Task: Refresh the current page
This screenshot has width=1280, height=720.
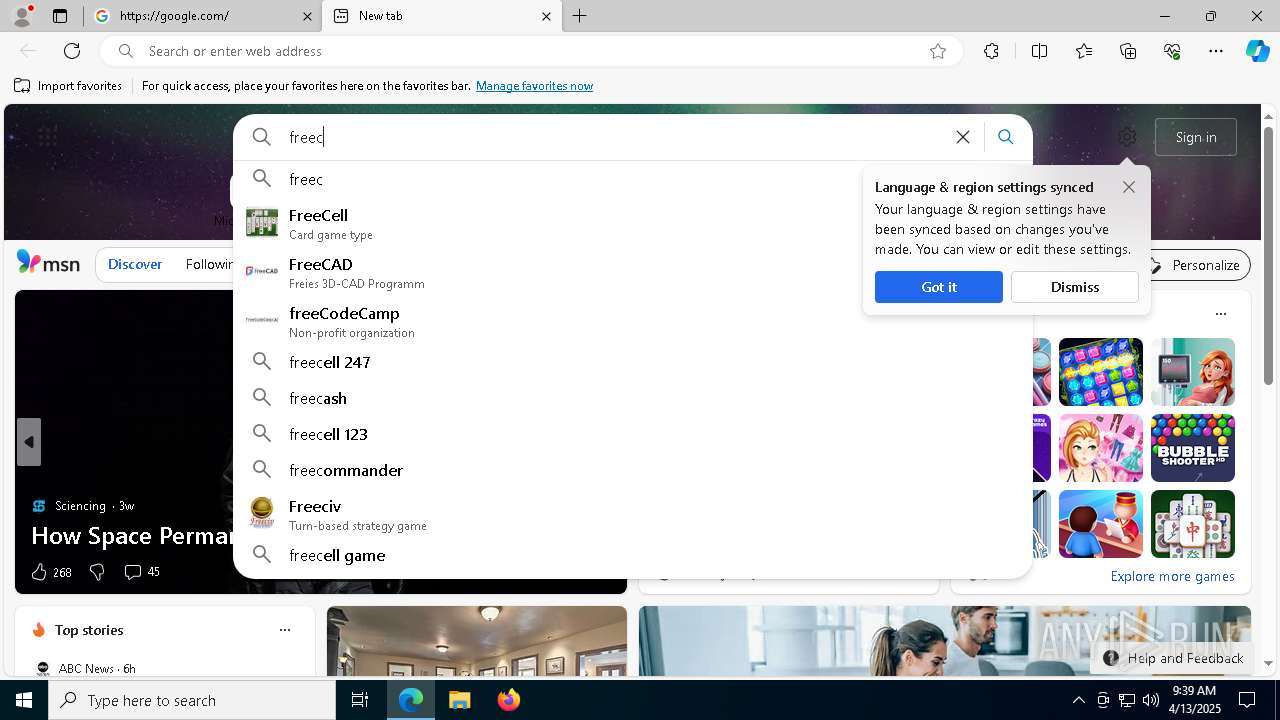Action: click(x=72, y=51)
